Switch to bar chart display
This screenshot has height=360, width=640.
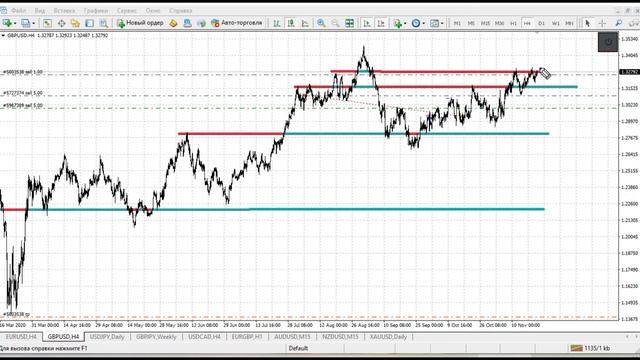pos(277,23)
